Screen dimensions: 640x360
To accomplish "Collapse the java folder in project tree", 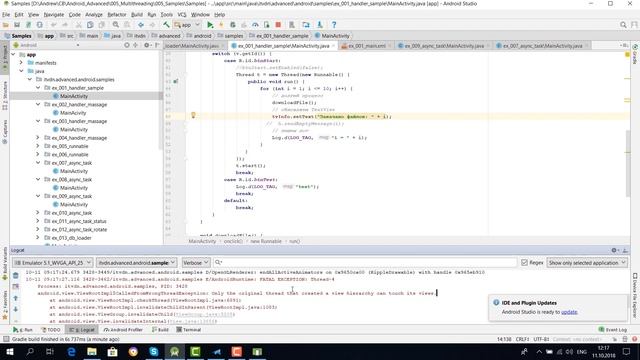I will click(21, 71).
